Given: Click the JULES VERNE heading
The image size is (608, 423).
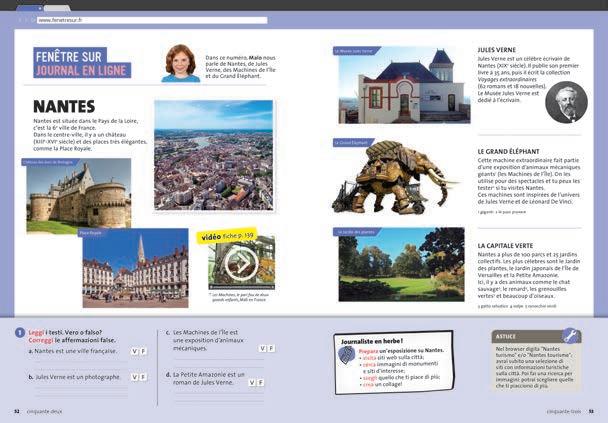Looking at the screenshot, I should (x=497, y=50).
